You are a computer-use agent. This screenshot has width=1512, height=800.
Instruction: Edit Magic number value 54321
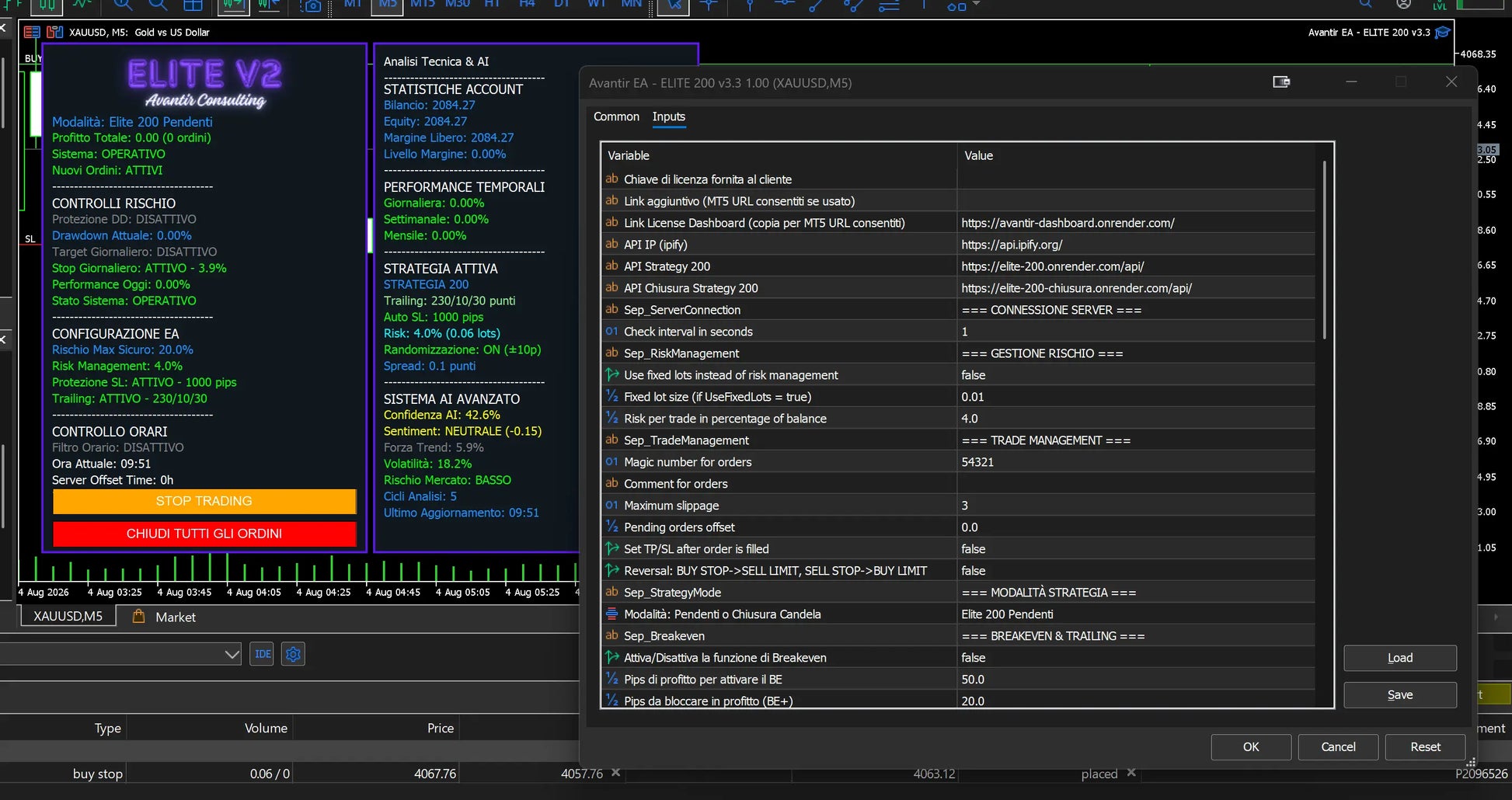coord(1136,462)
